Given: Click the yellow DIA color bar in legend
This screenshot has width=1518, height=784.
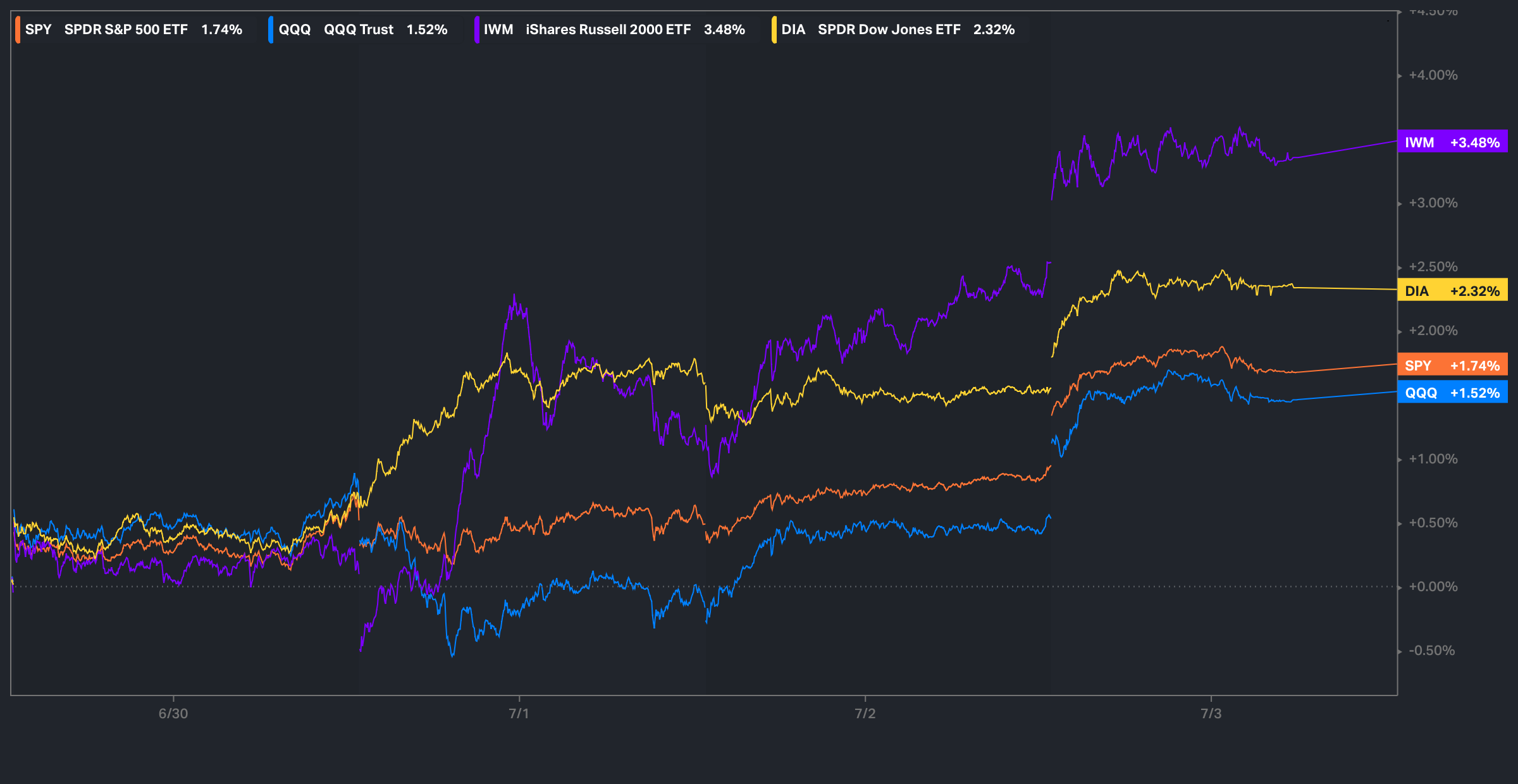Looking at the screenshot, I should (774, 30).
